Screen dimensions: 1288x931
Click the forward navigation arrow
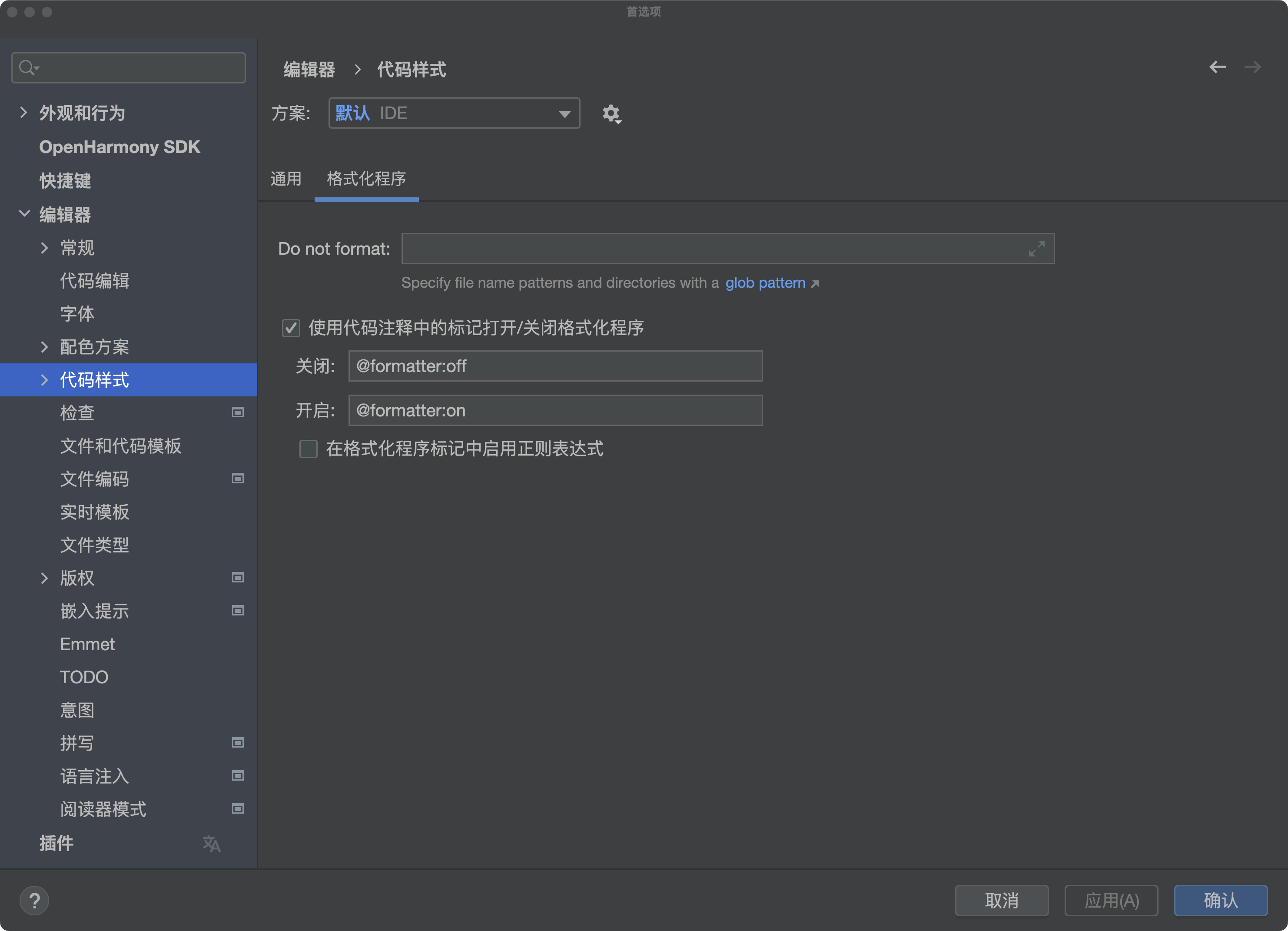click(x=1252, y=68)
